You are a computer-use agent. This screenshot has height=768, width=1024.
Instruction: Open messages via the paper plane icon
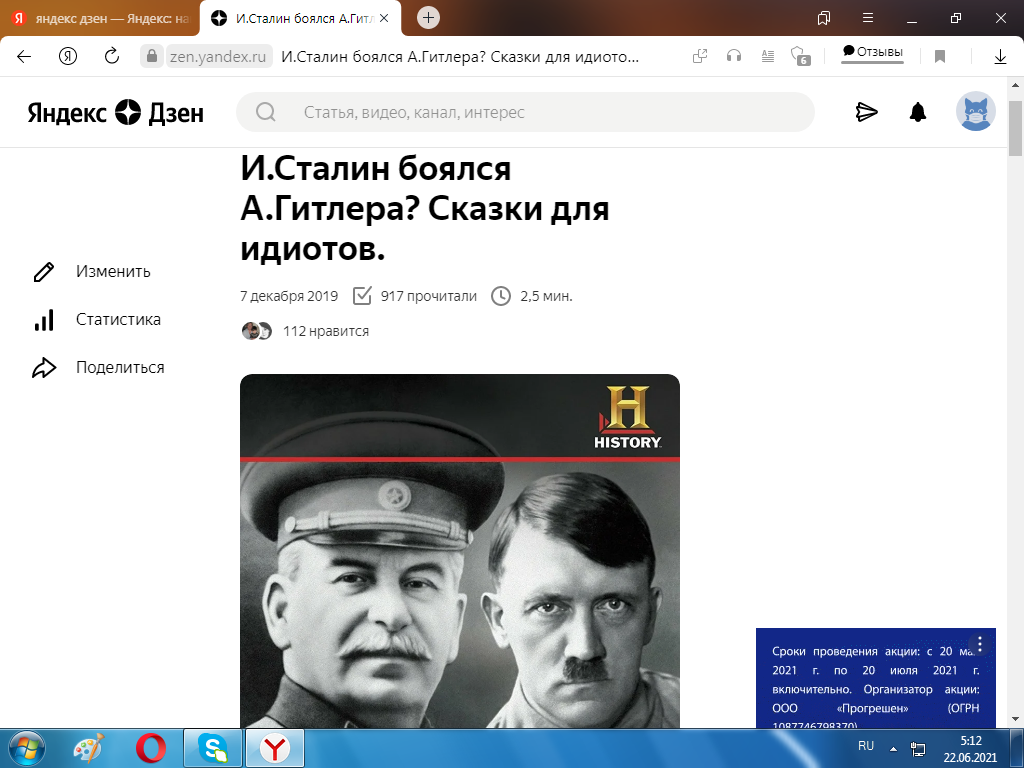(x=866, y=112)
